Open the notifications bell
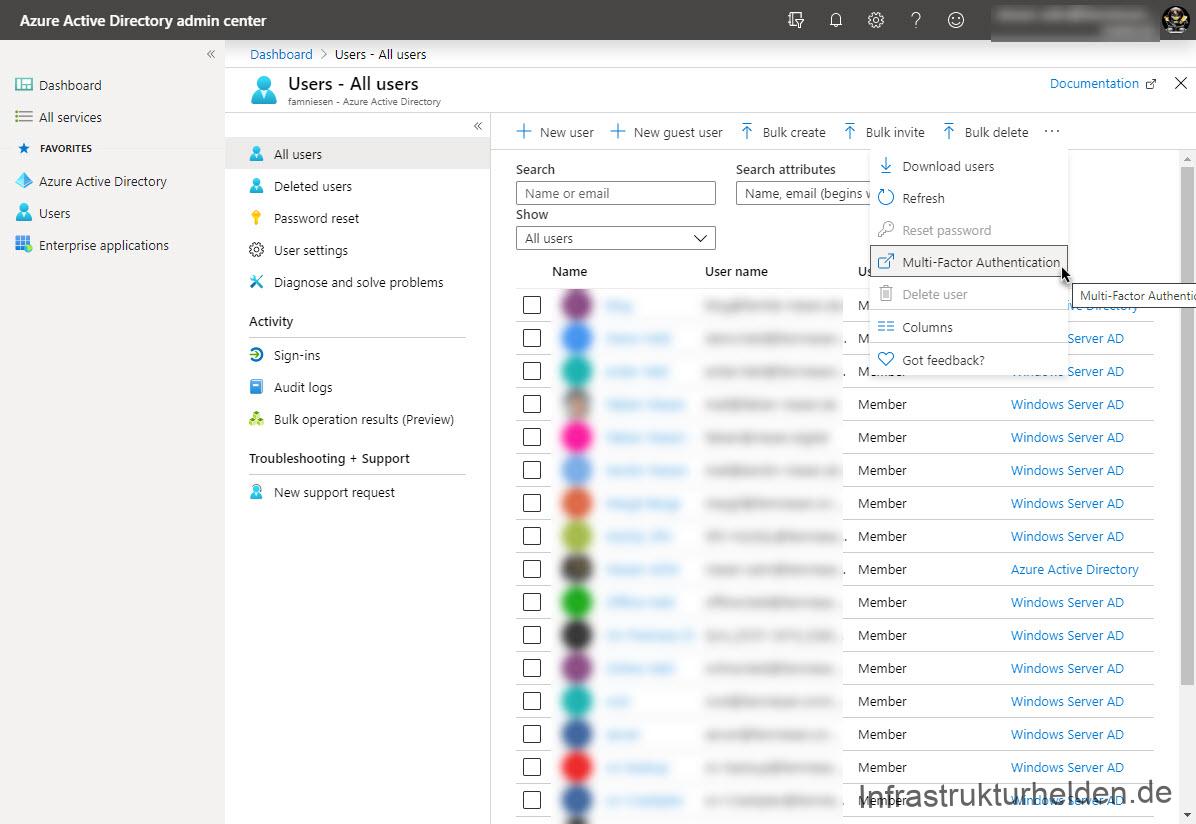Screen dimensions: 1196x824 836,20
